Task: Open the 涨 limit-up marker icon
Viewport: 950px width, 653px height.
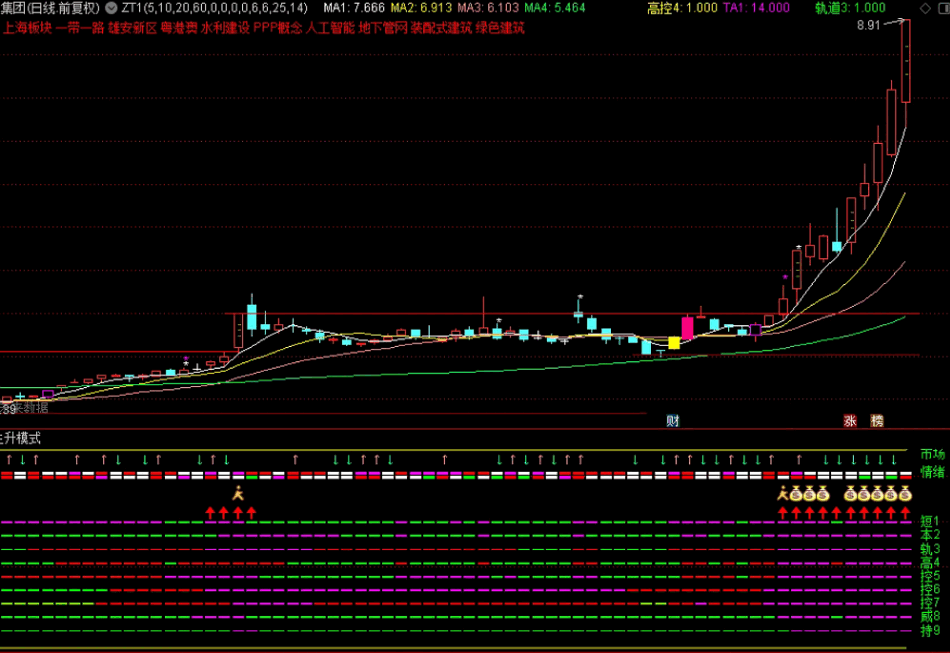Action: click(850, 420)
